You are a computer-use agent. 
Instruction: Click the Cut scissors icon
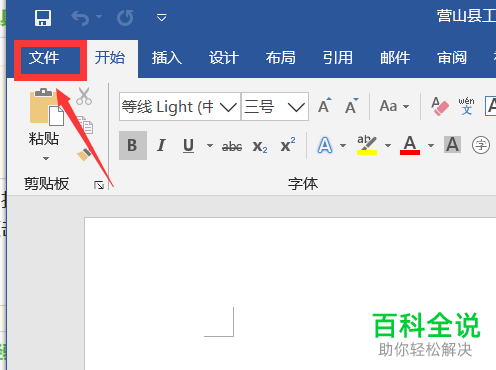(84, 96)
